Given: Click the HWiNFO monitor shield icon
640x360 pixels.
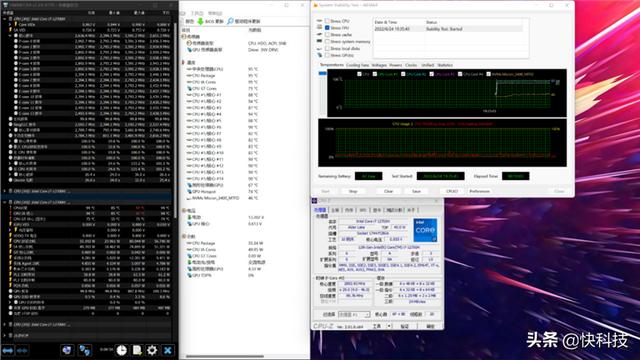Looking at the screenshot, I should click(67, 350).
